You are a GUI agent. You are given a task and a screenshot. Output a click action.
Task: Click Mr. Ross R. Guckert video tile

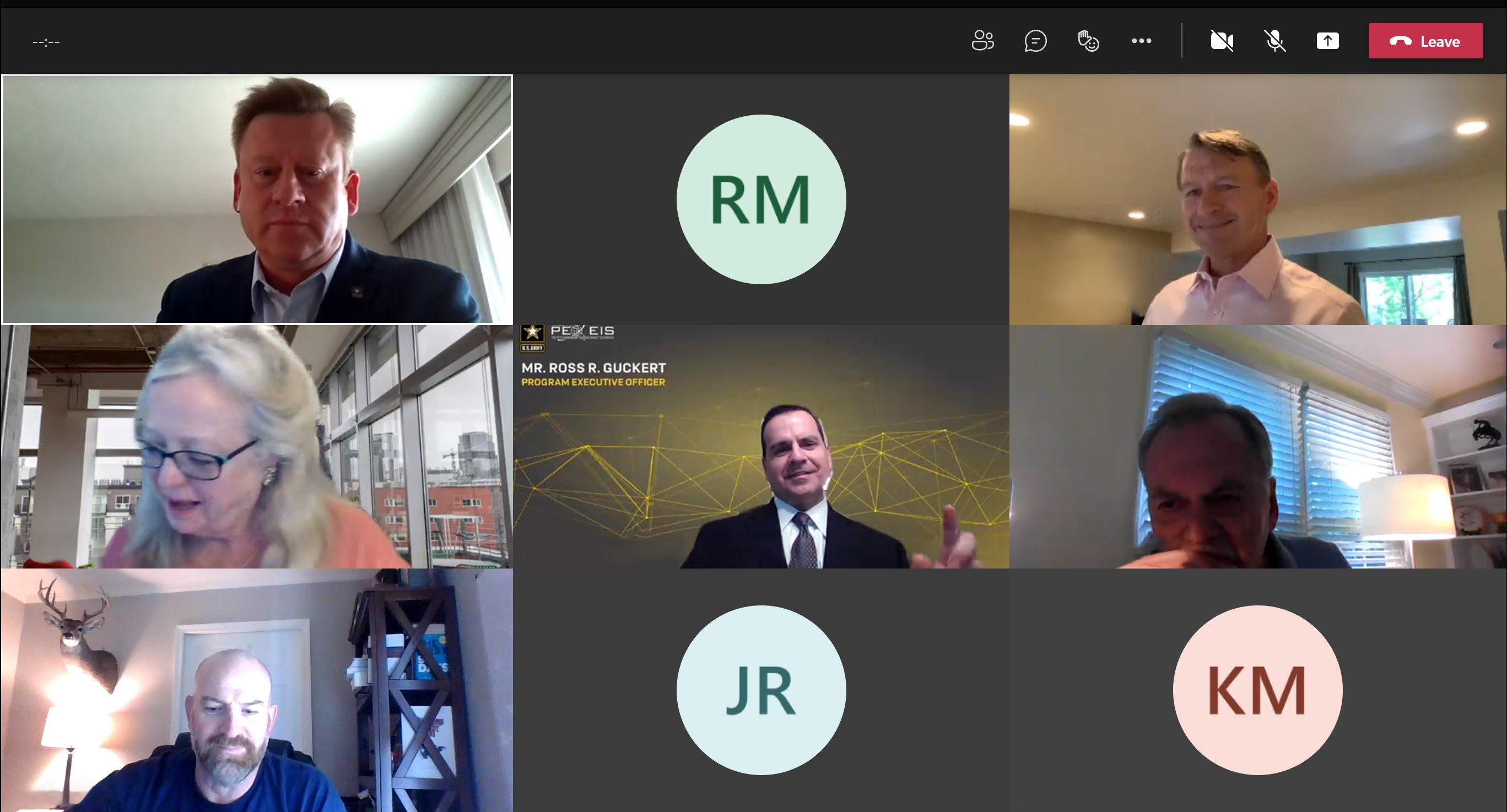(x=761, y=447)
